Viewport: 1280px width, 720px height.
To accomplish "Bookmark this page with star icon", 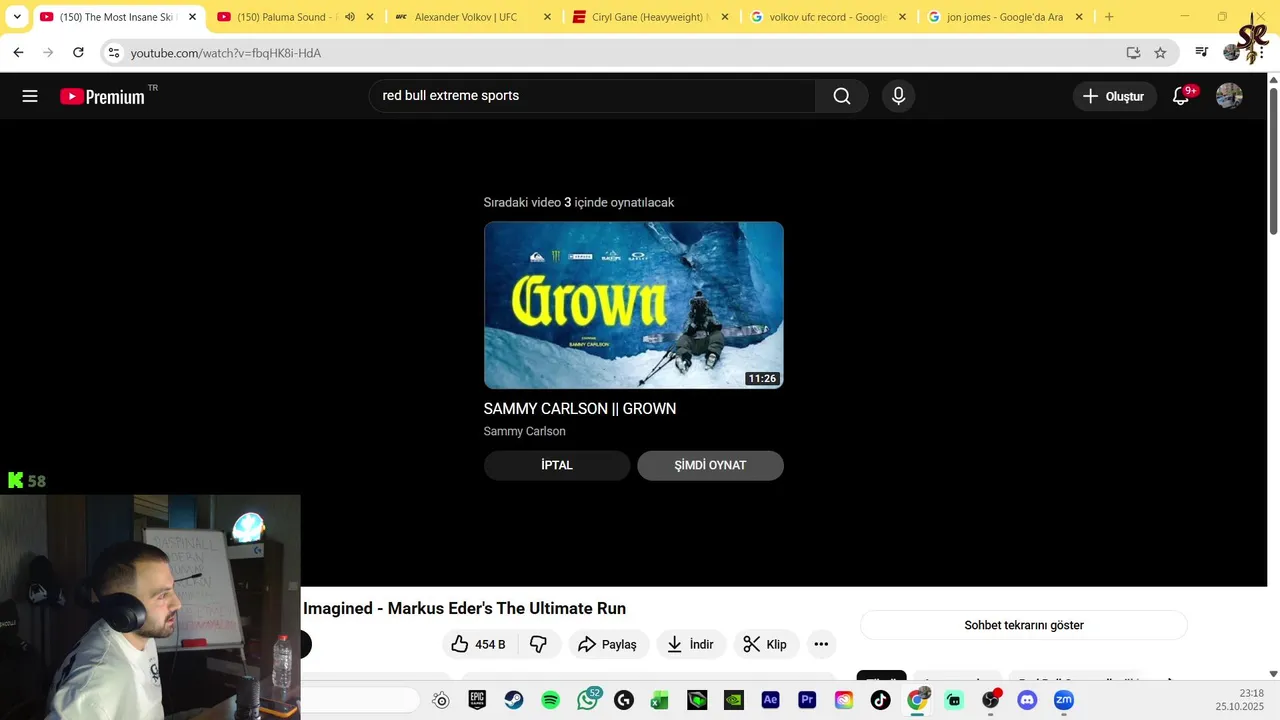I will pyautogui.click(x=1160, y=52).
